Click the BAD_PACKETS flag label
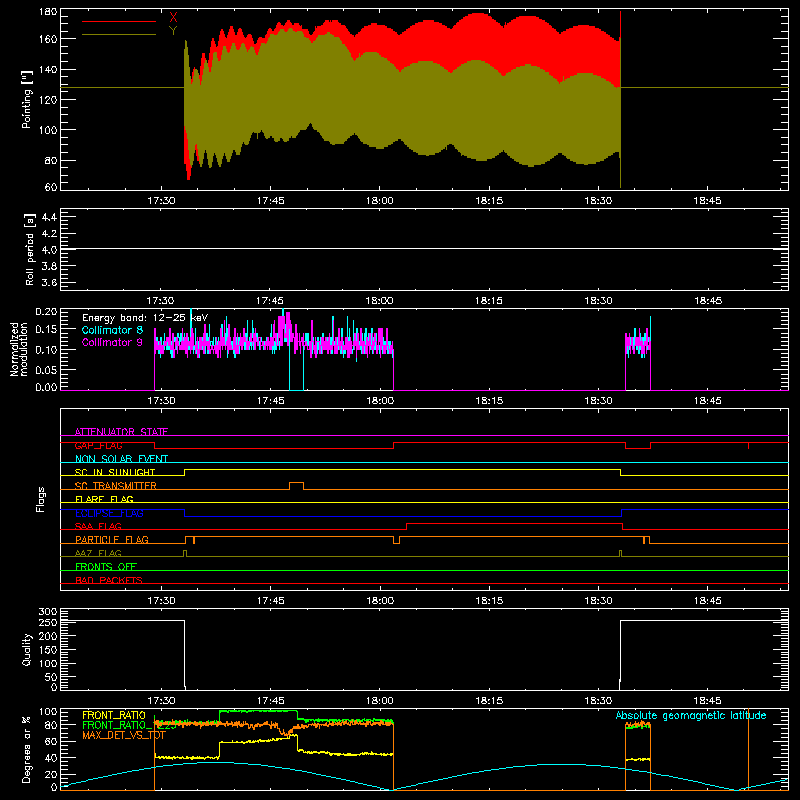Screen dimensions: 800x800 109,580
